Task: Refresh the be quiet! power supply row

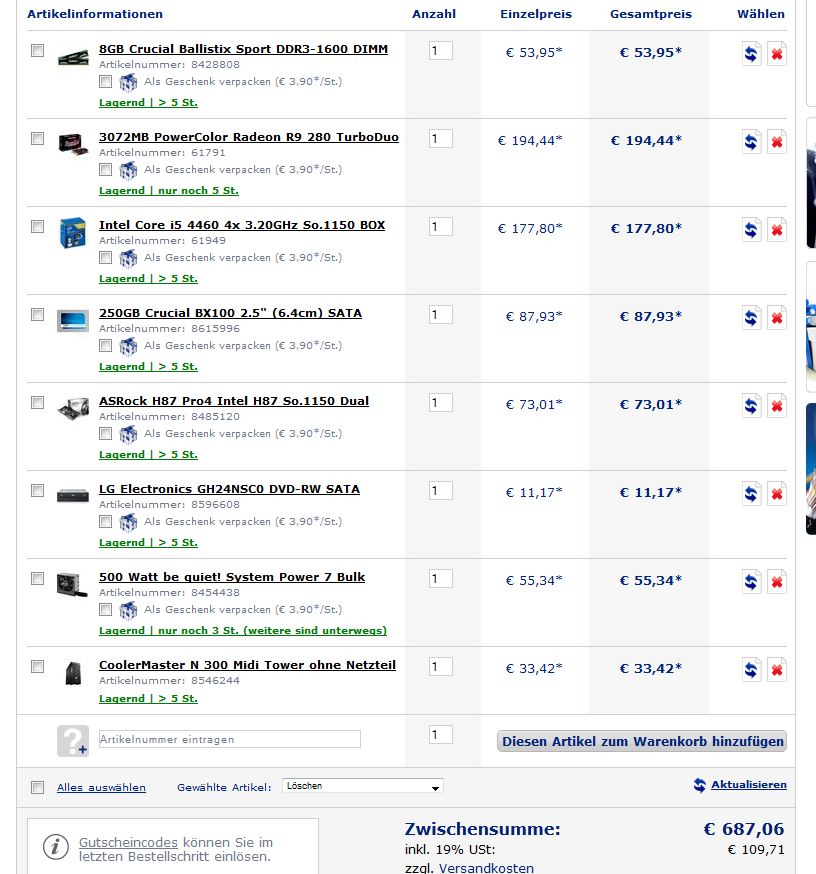Action: point(751,582)
